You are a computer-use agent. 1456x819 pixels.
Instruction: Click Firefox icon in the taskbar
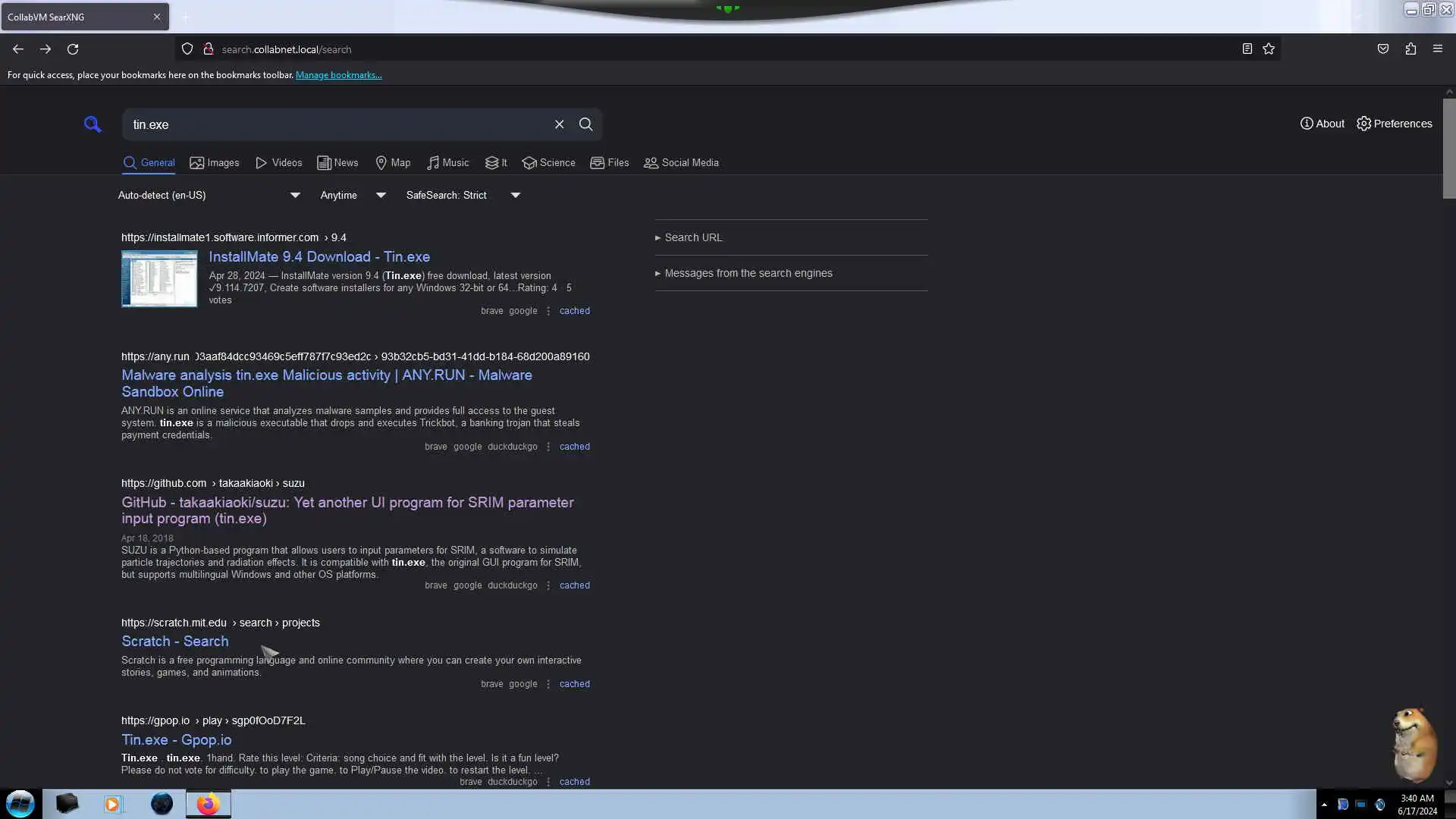click(208, 804)
